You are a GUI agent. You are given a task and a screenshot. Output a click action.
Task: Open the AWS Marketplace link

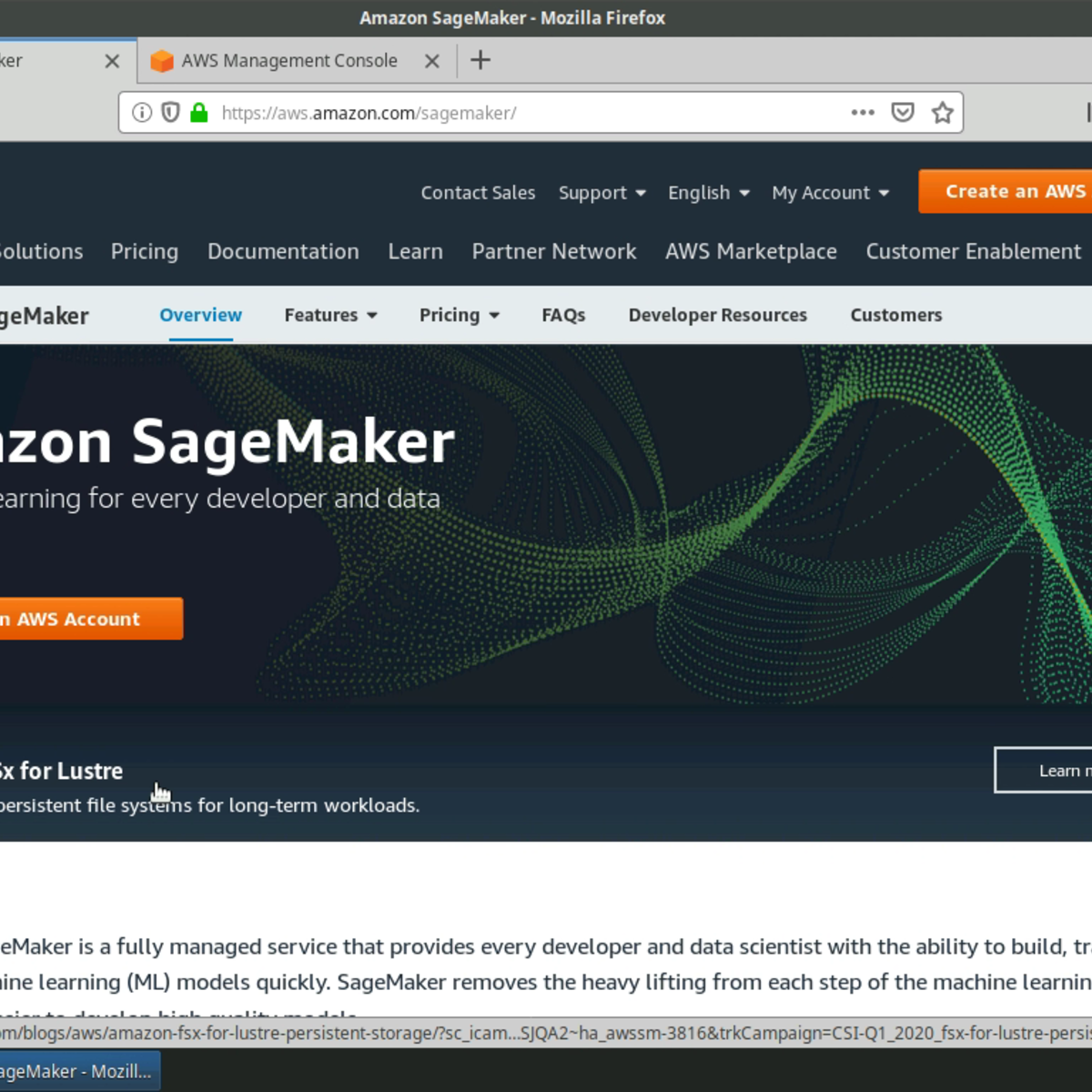pos(751,251)
